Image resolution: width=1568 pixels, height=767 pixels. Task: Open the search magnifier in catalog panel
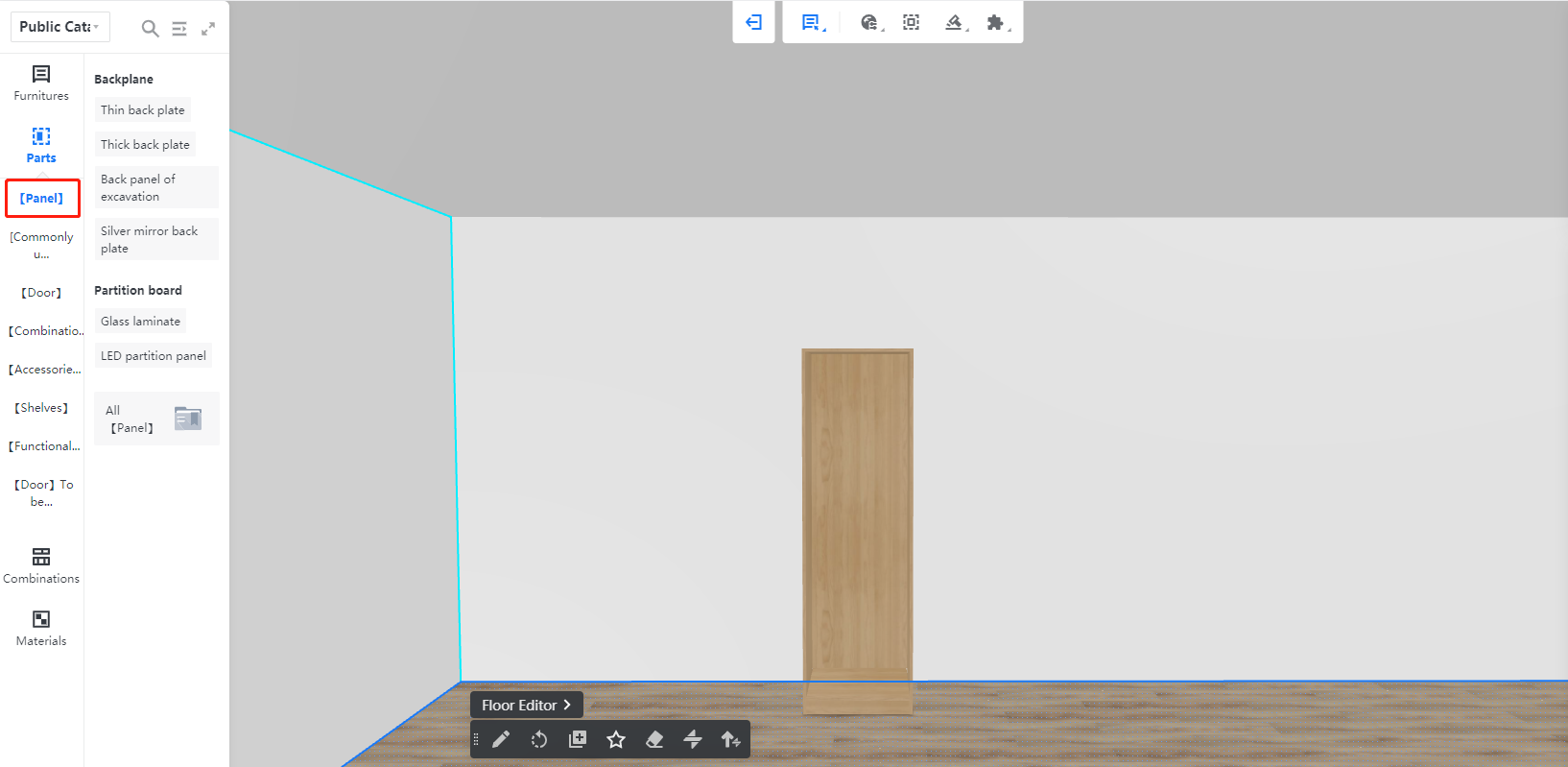coord(150,29)
